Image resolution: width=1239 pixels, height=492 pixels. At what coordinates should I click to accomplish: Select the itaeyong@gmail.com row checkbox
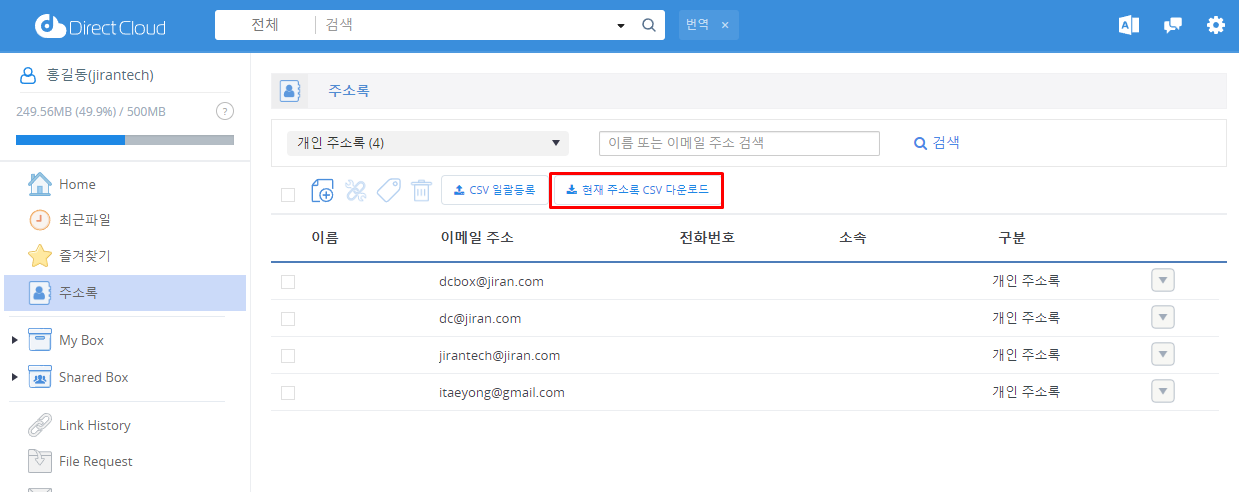[x=288, y=393]
